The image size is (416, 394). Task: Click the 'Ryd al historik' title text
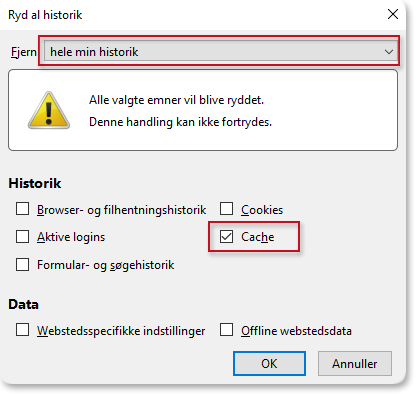pos(45,15)
